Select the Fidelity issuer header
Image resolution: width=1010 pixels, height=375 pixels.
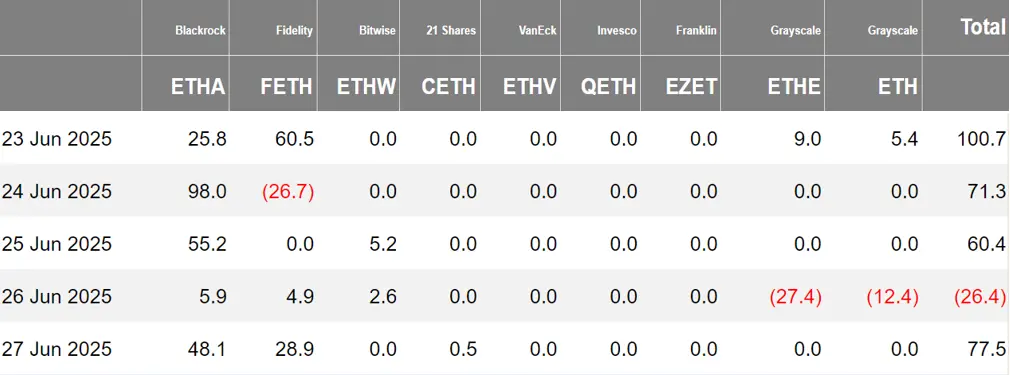pos(292,30)
